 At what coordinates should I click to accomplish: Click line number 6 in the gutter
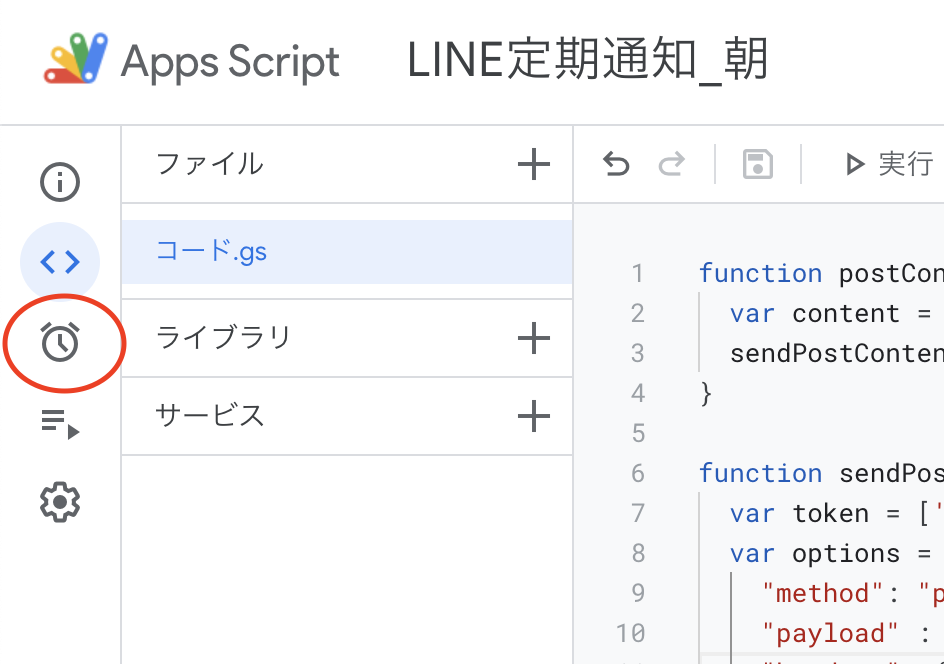pyautogui.click(x=638, y=473)
